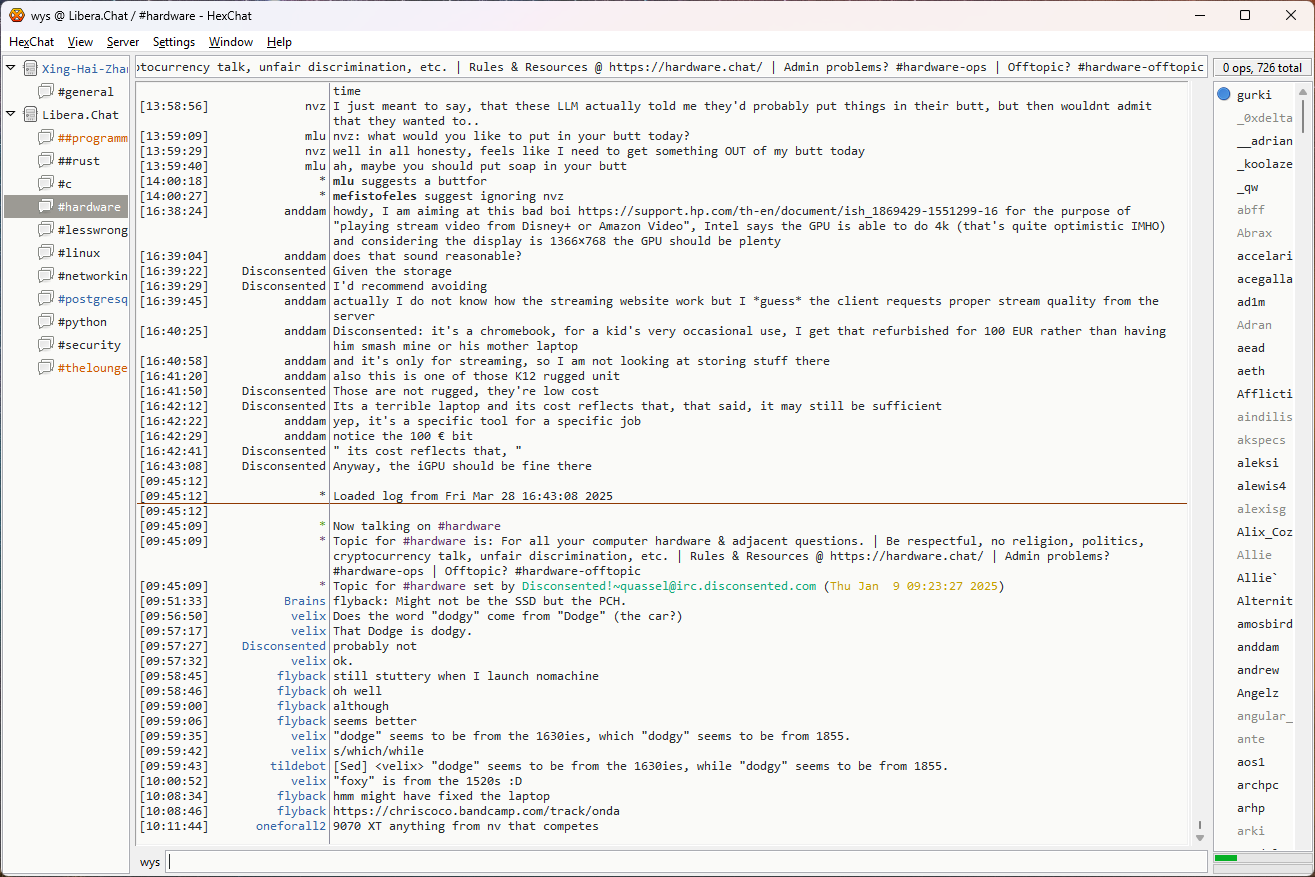Viewport: 1315px width, 877px height.
Task: Collapse the Xing-Hai-Zhan server tree
Action: [x=11, y=69]
